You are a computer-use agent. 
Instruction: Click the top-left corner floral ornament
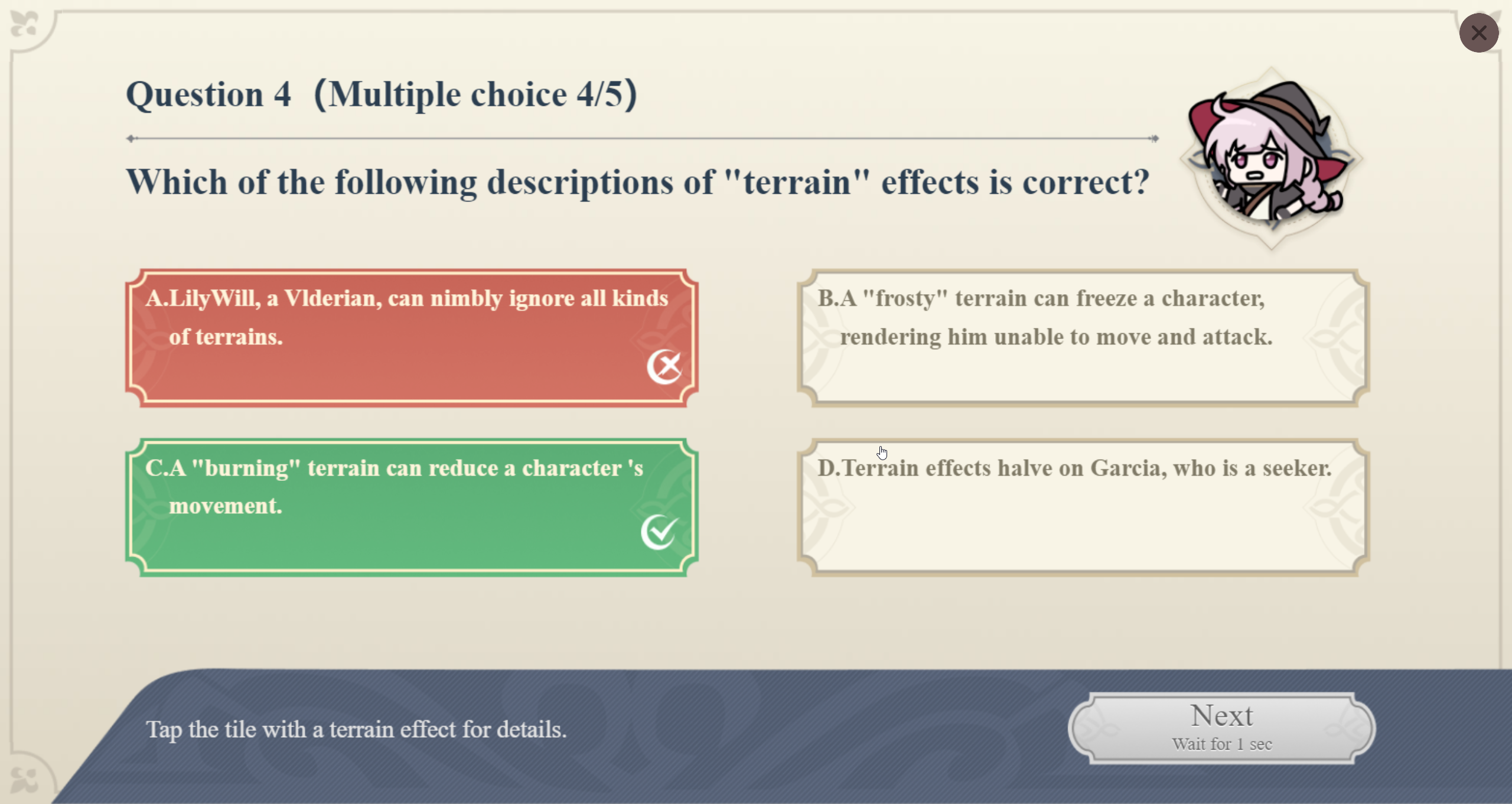pos(25,25)
